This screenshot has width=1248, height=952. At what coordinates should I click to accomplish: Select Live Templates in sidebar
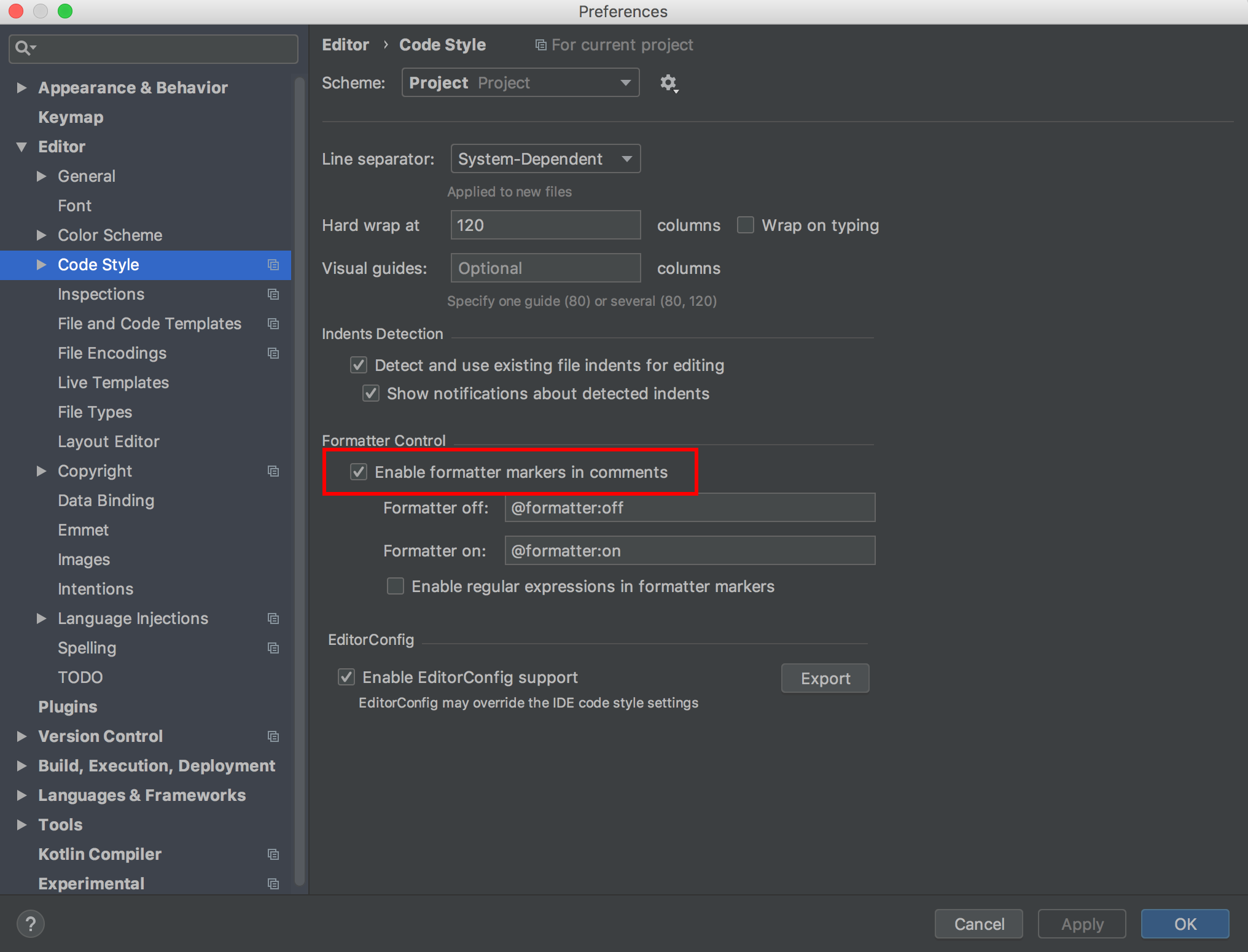click(113, 383)
